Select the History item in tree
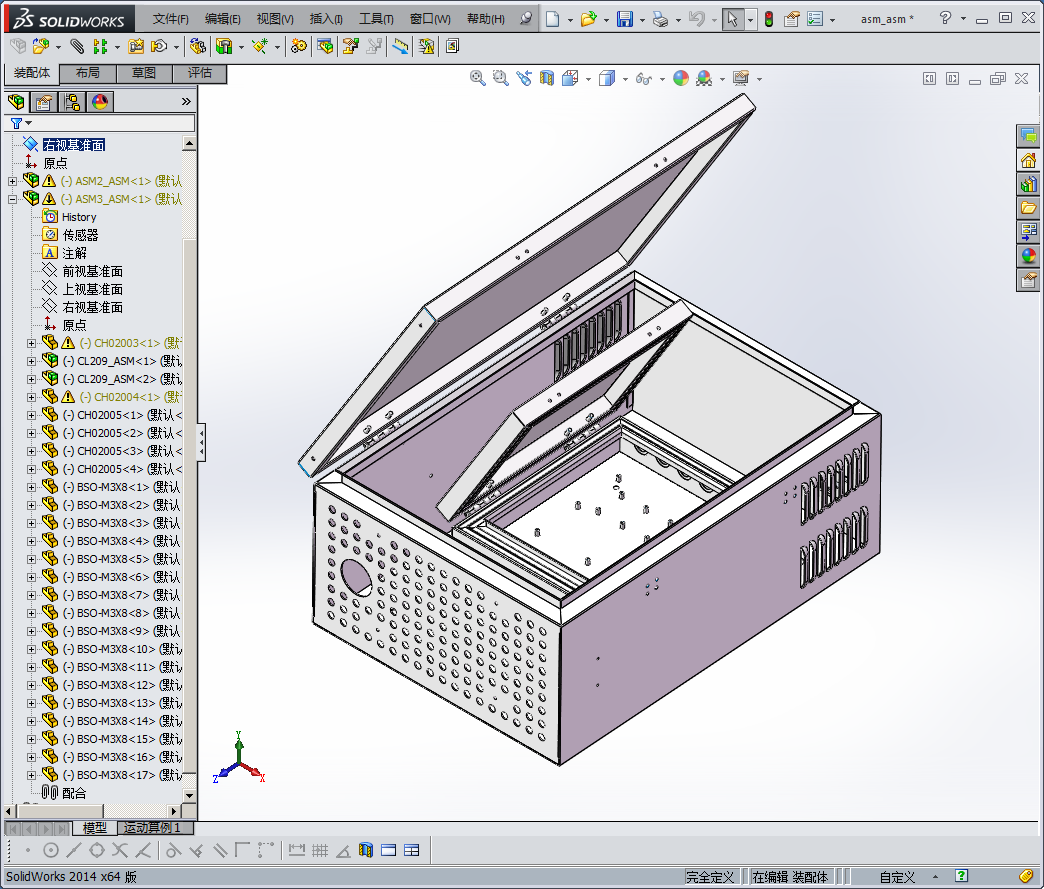Screen dimensions: 1044x889 [79, 217]
